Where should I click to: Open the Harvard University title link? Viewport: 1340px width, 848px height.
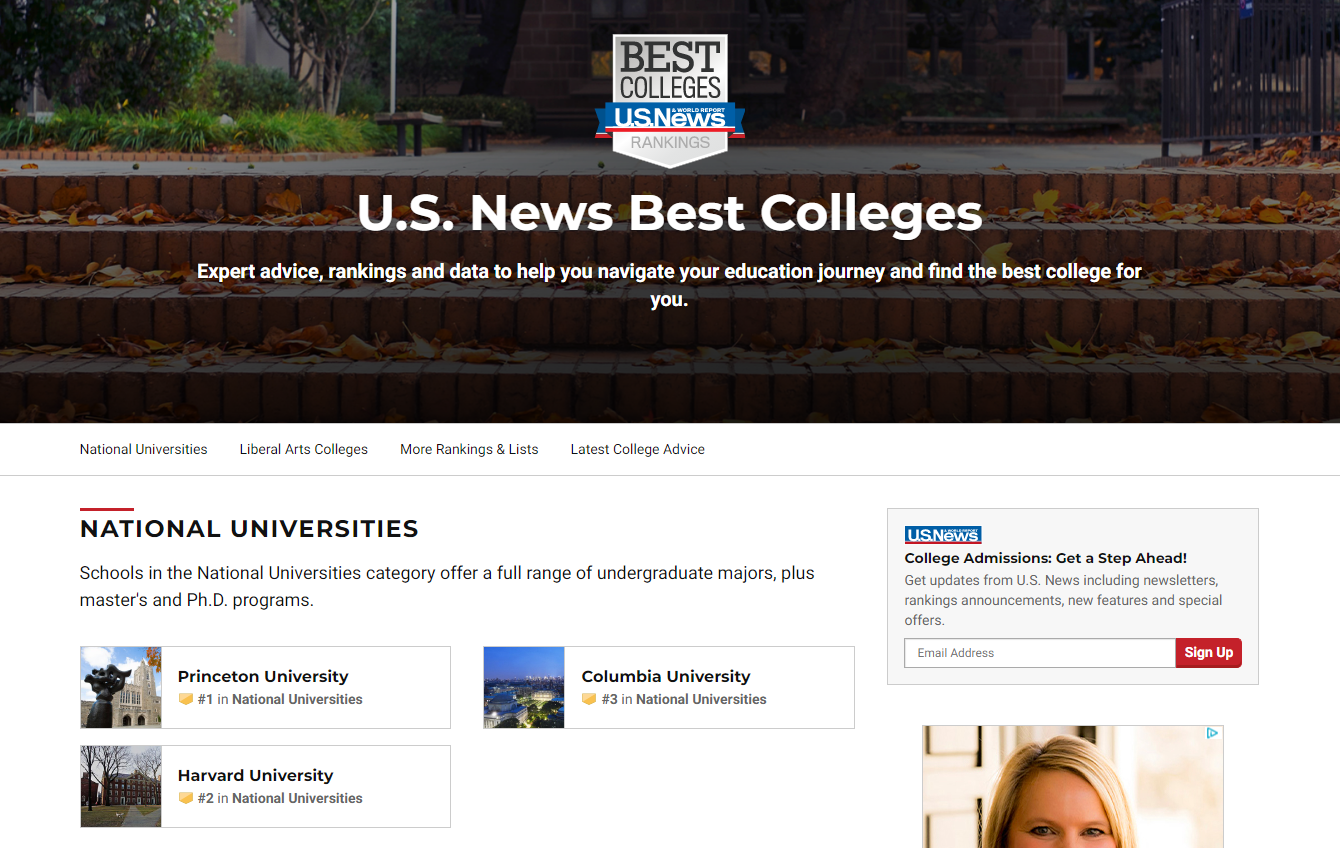coord(255,776)
